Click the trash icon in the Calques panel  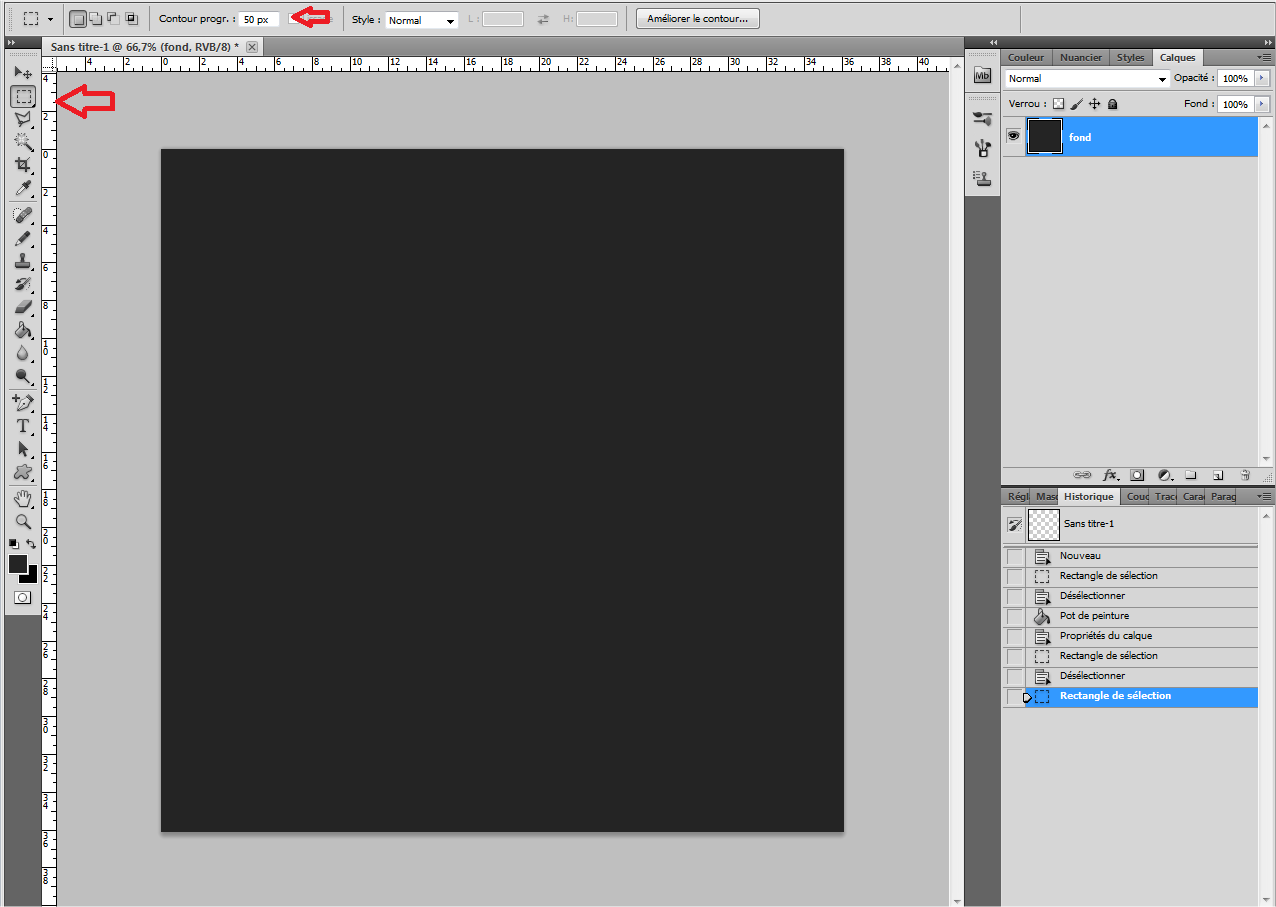click(x=1245, y=475)
